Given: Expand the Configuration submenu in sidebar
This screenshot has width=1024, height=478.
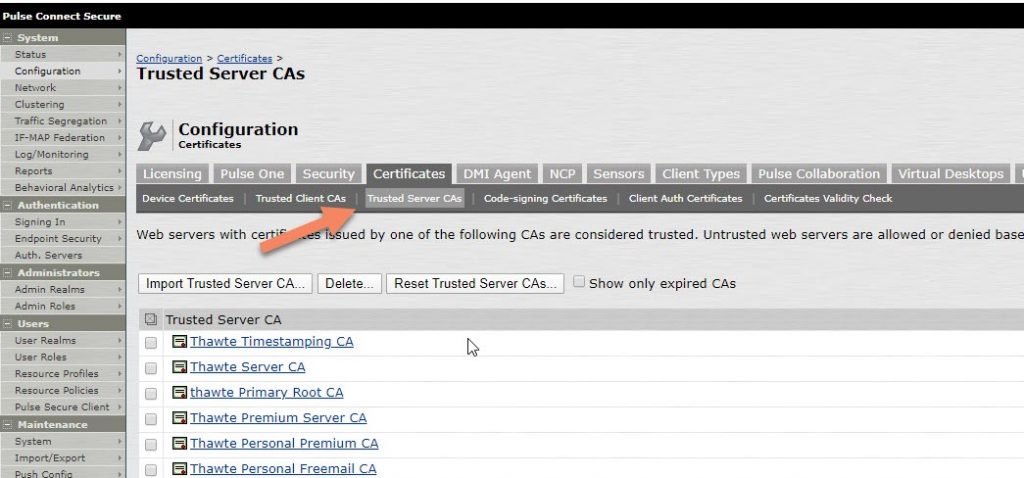Looking at the screenshot, I should [x=120, y=71].
